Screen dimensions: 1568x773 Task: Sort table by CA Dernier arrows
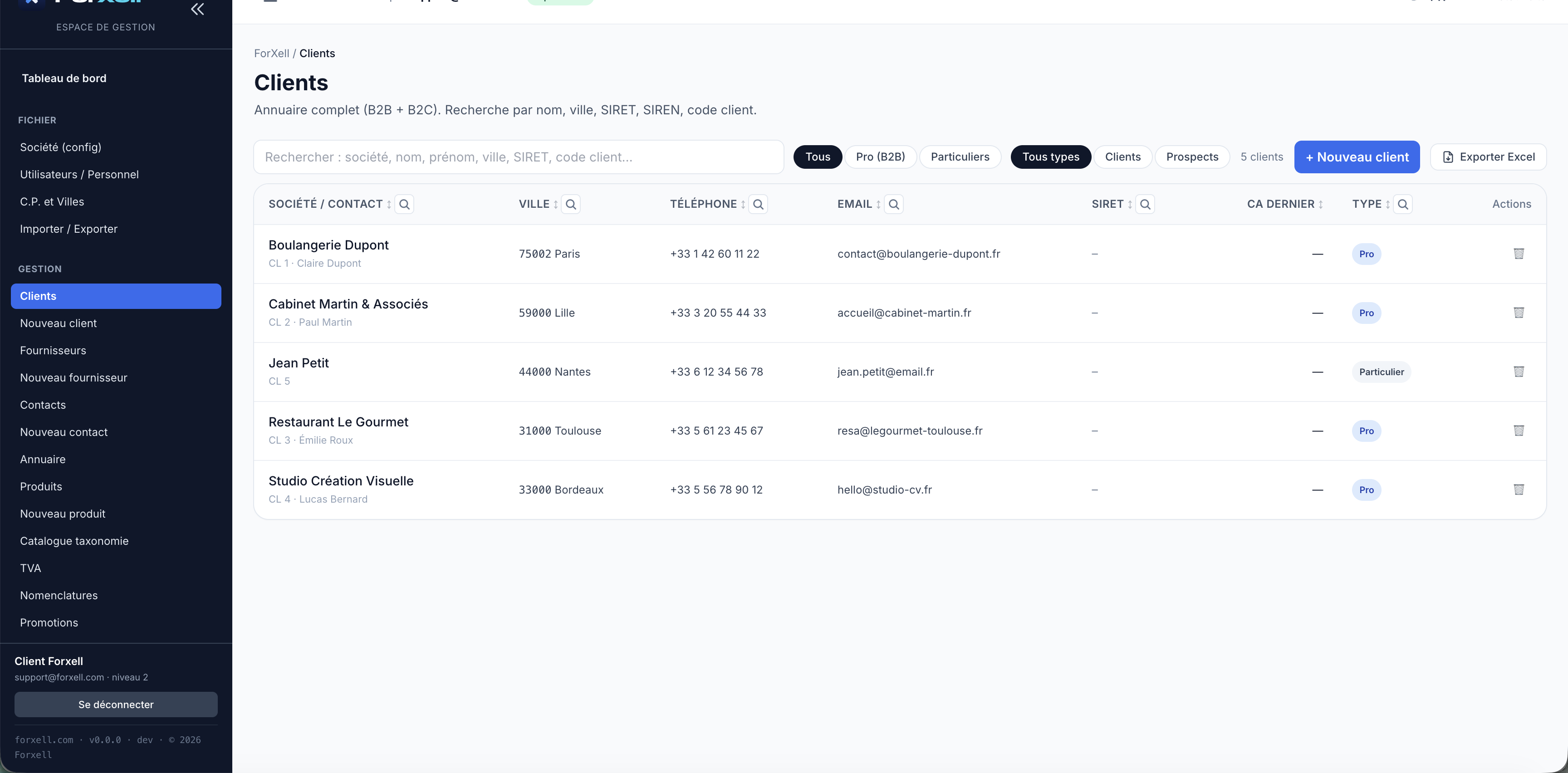[1321, 205]
